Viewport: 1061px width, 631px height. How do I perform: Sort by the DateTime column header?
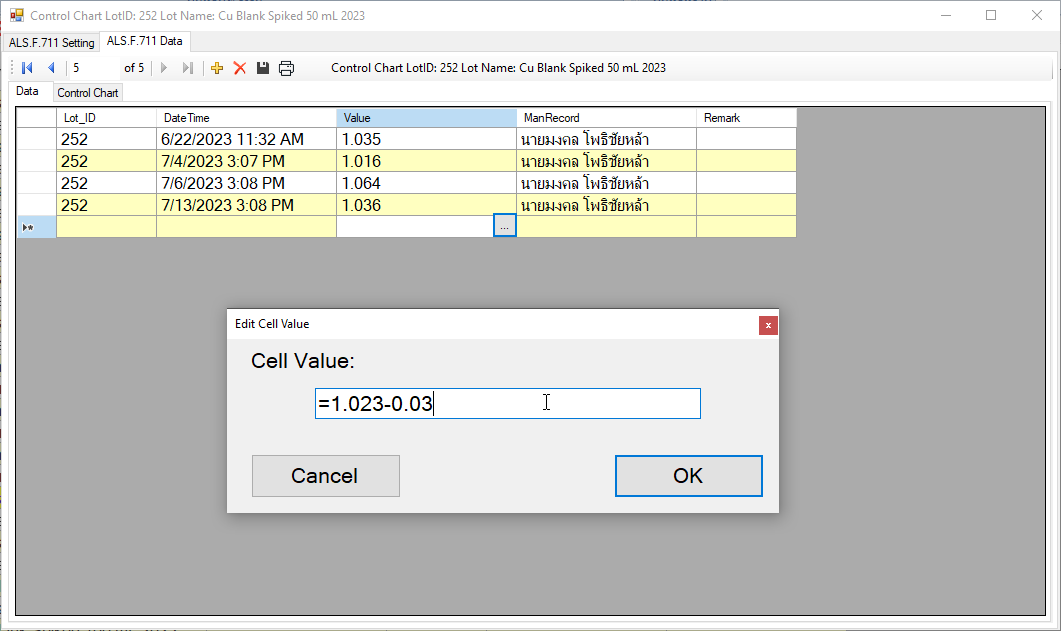[246, 118]
